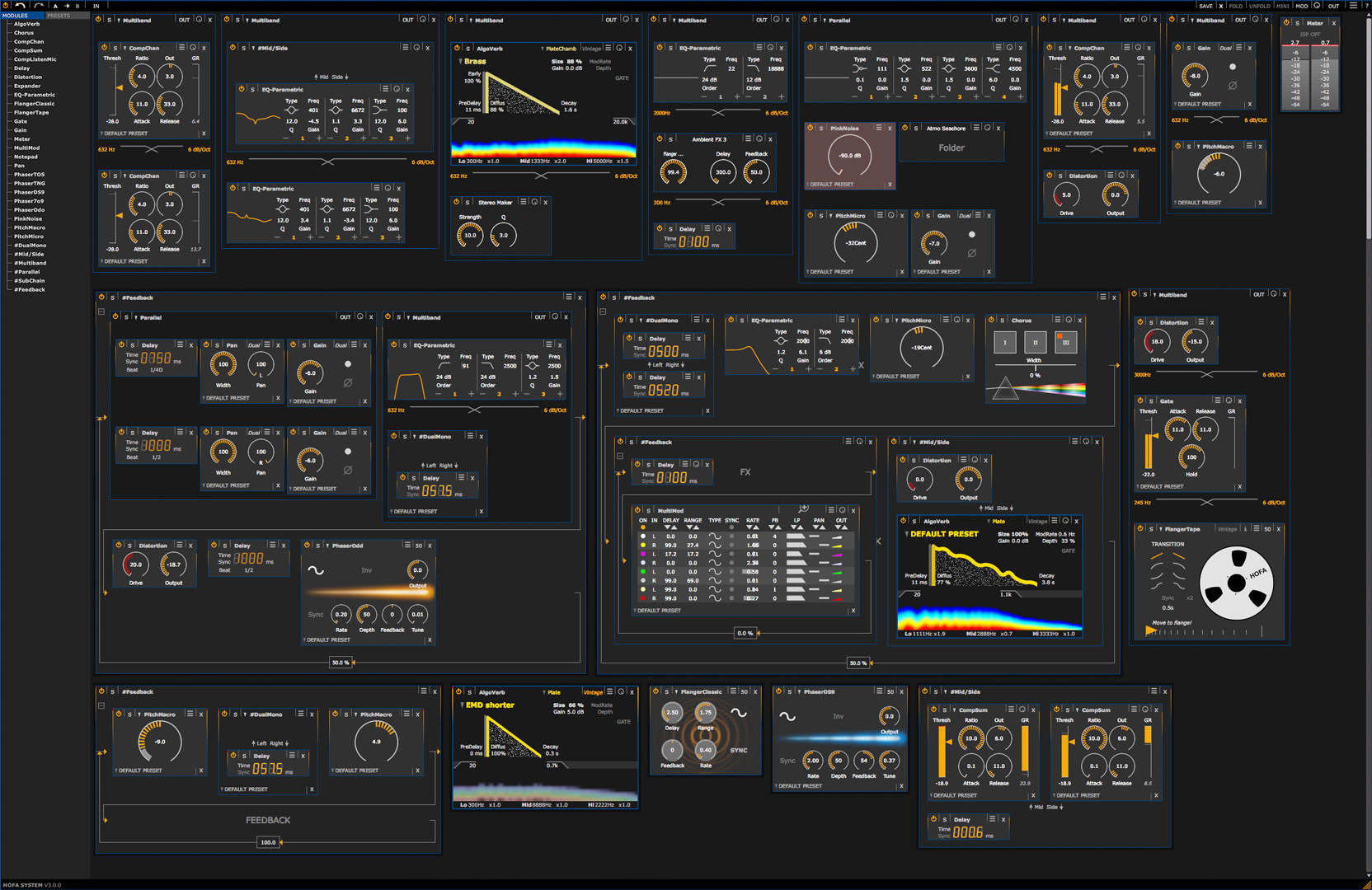Click the FlangerTape reel image

coord(1237,584)
